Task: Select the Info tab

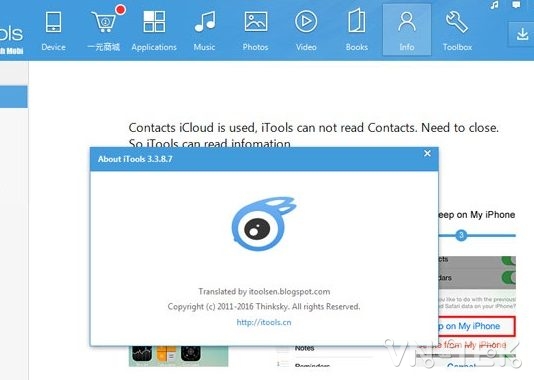Action: pyautogui.click(x=407, y=30)
